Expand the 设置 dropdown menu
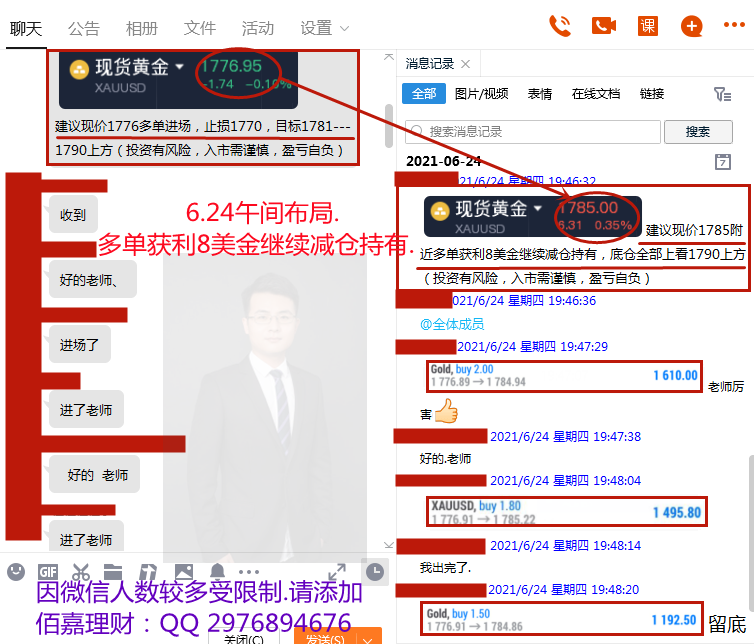Image resolution: width=754 pixels, height=644 pixels. (324, 28)
